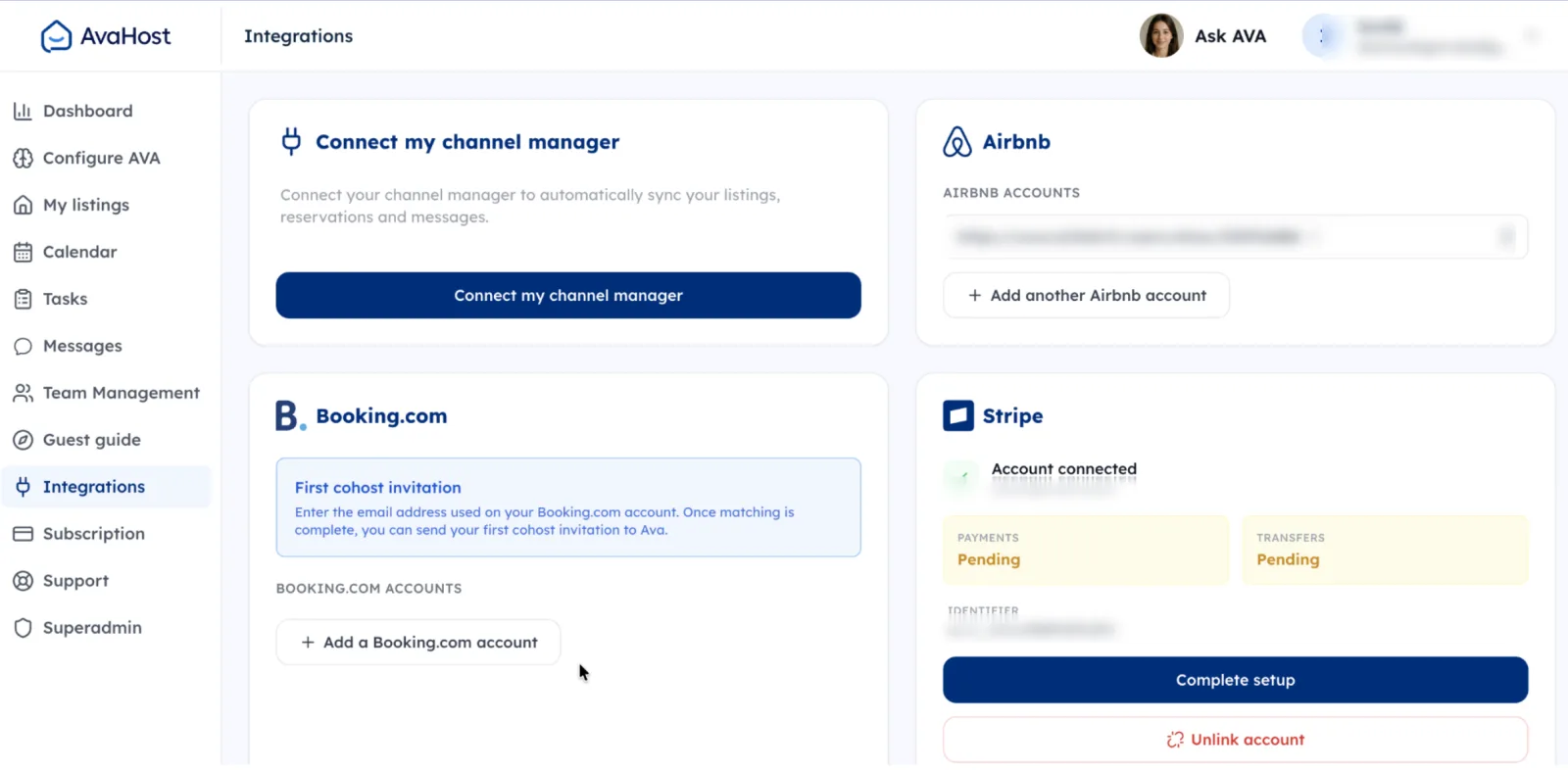Click the Stripe logo icon
This screenshot has height=770, width=1568.
[958, 415]
